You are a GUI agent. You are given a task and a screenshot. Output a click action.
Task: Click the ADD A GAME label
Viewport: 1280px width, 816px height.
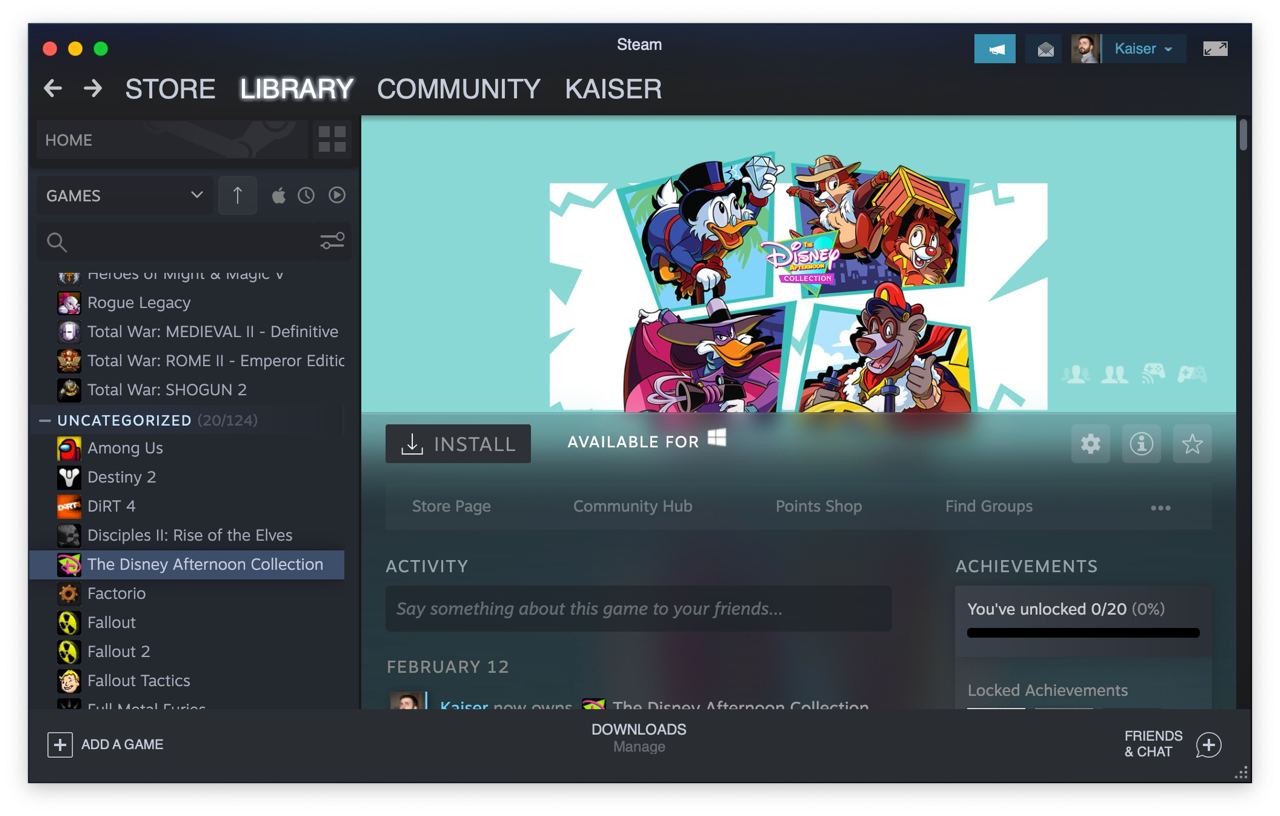point(122,744)
